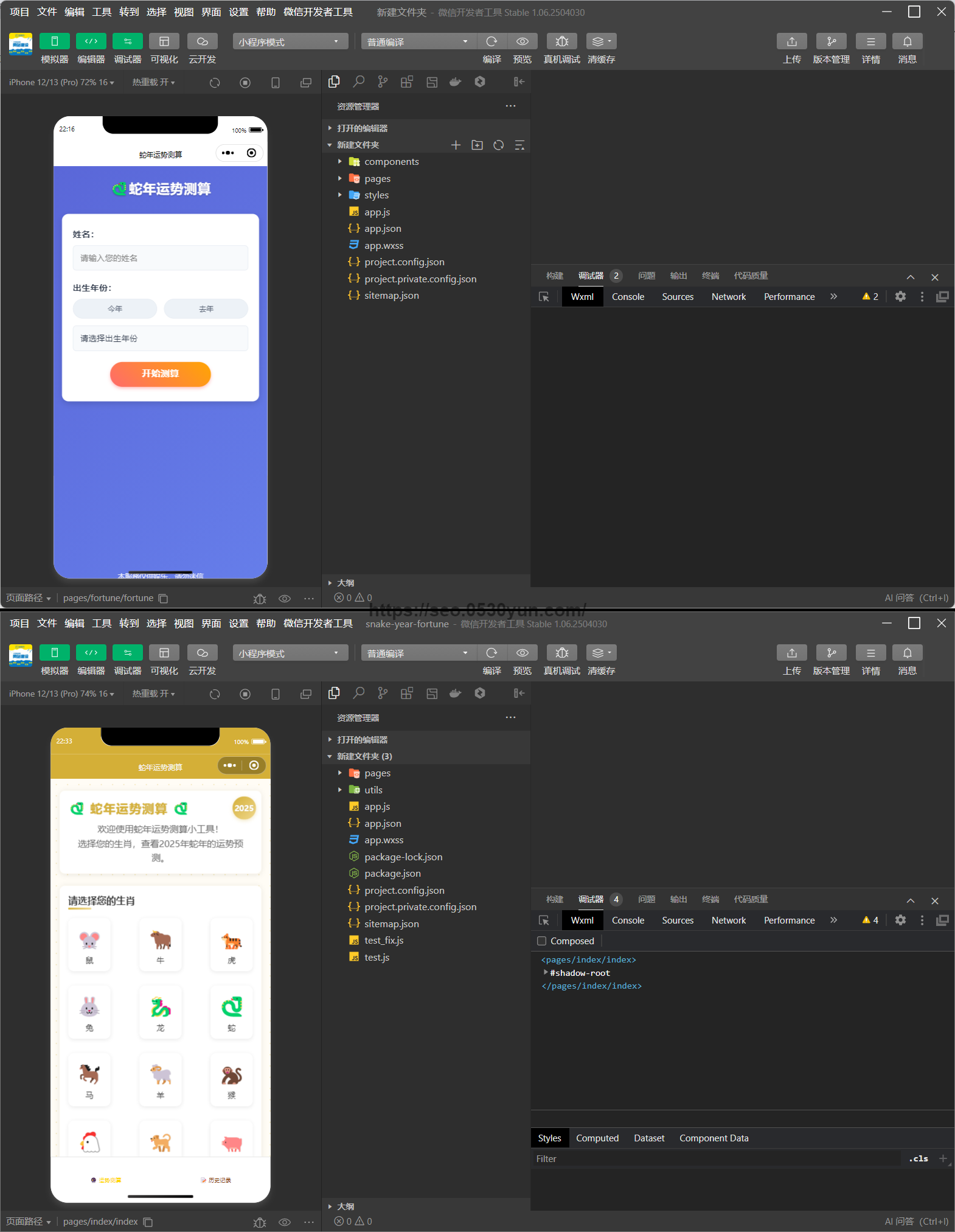Open the test_fix.js file
The image size is (955, 1232).
[383, 941]
